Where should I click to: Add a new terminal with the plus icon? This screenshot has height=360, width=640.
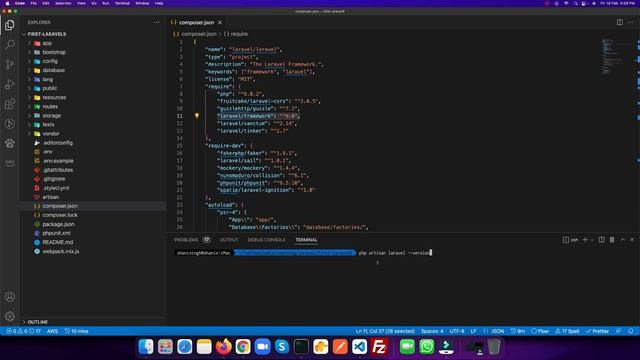pyautogui.click(x=585, y=240)
